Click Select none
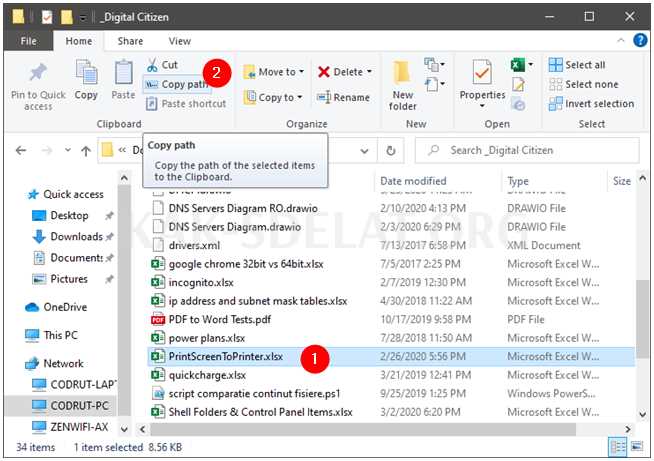Screen dimensions: 654x461 pyautogui.click(x=584, y=84)
